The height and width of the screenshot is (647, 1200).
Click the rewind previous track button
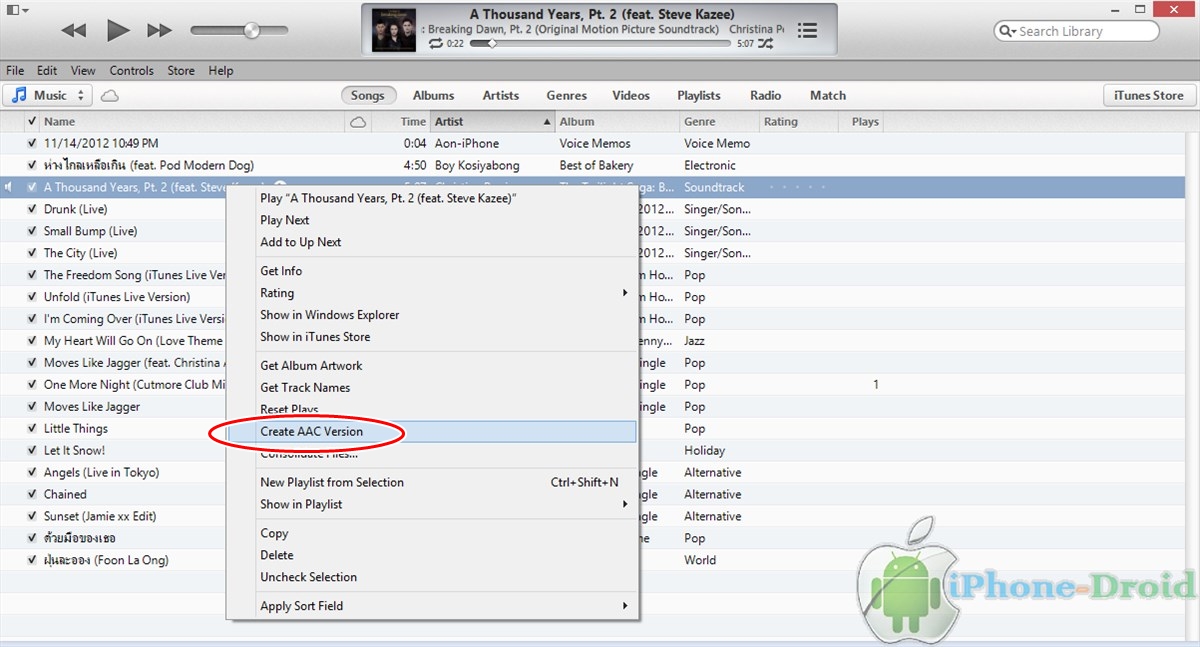pyautogui.click(x=74, y=31)
